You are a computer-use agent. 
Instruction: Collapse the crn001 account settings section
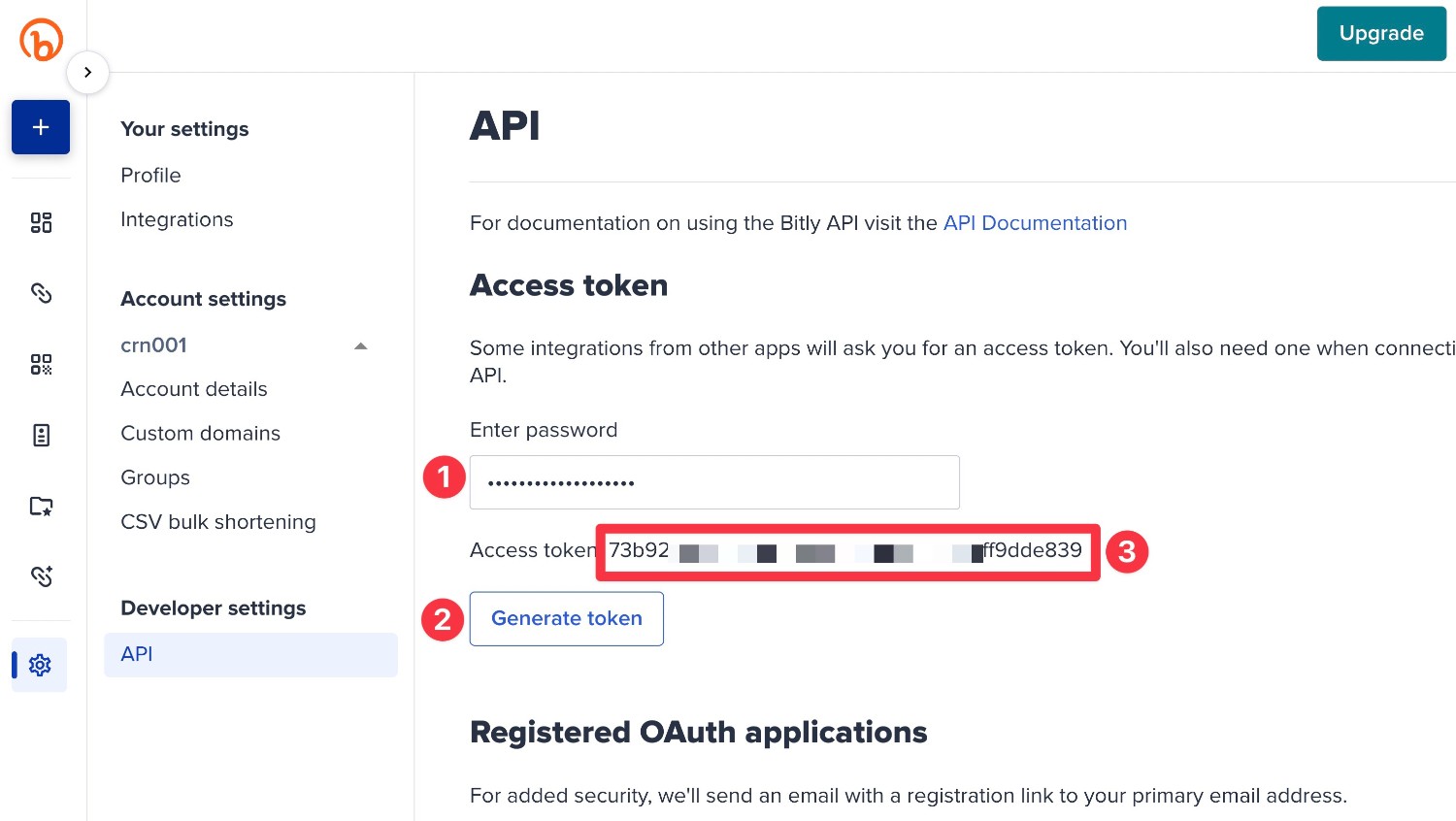click(x=360, y=345)
